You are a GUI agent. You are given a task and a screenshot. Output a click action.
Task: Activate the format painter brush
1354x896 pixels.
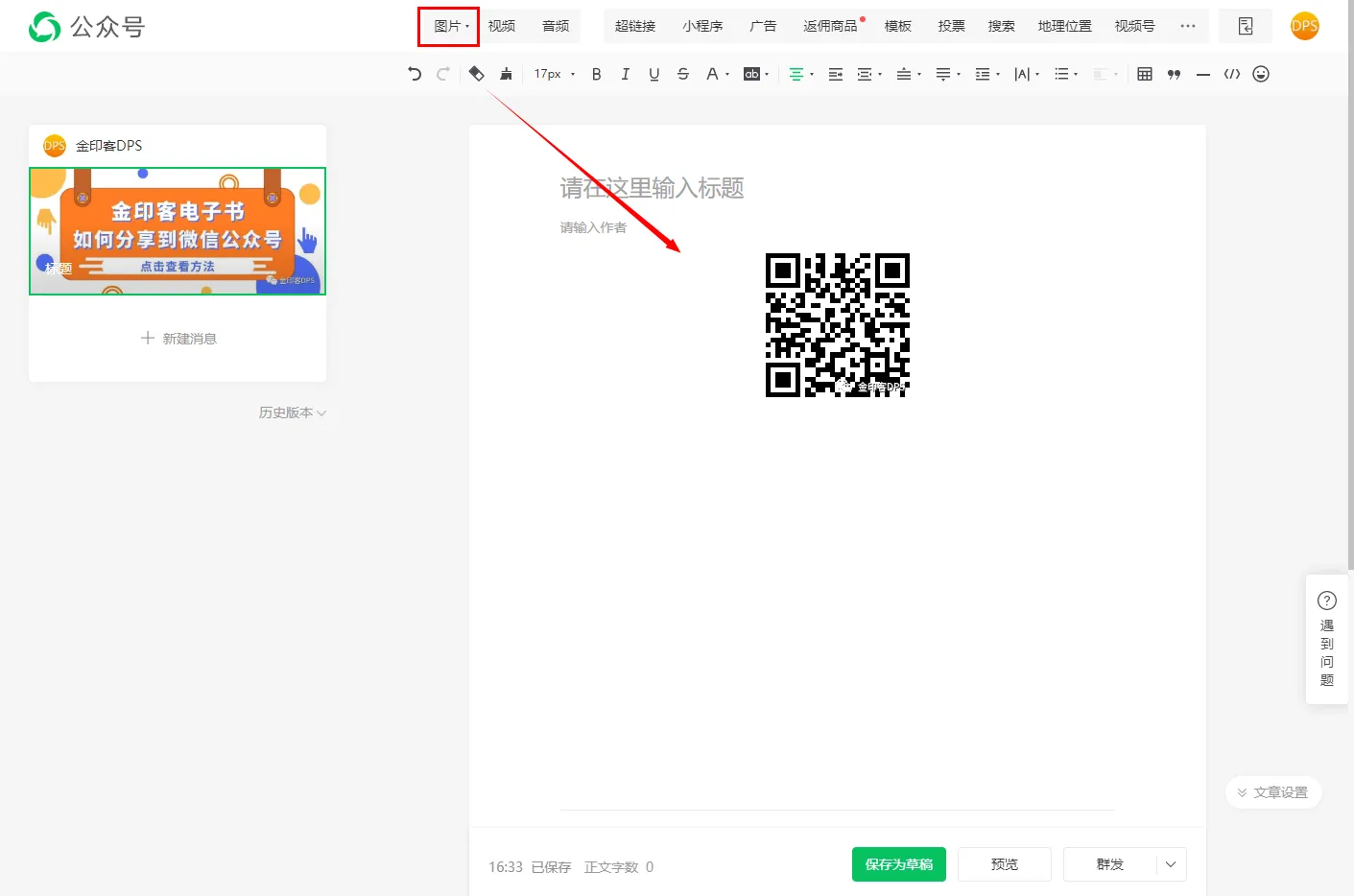coord(506,74)
